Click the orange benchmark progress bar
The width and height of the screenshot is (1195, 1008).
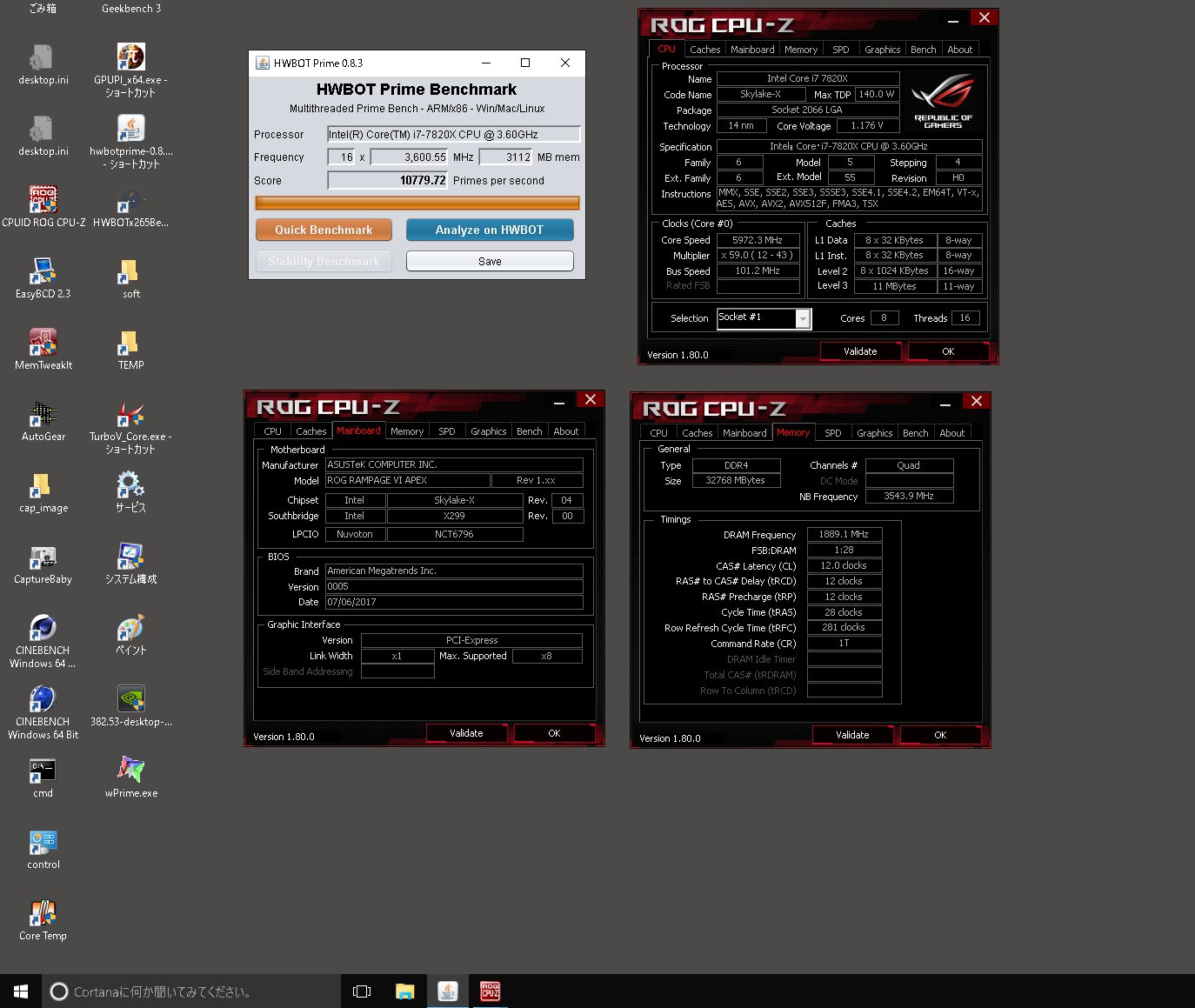coord(417,203)
